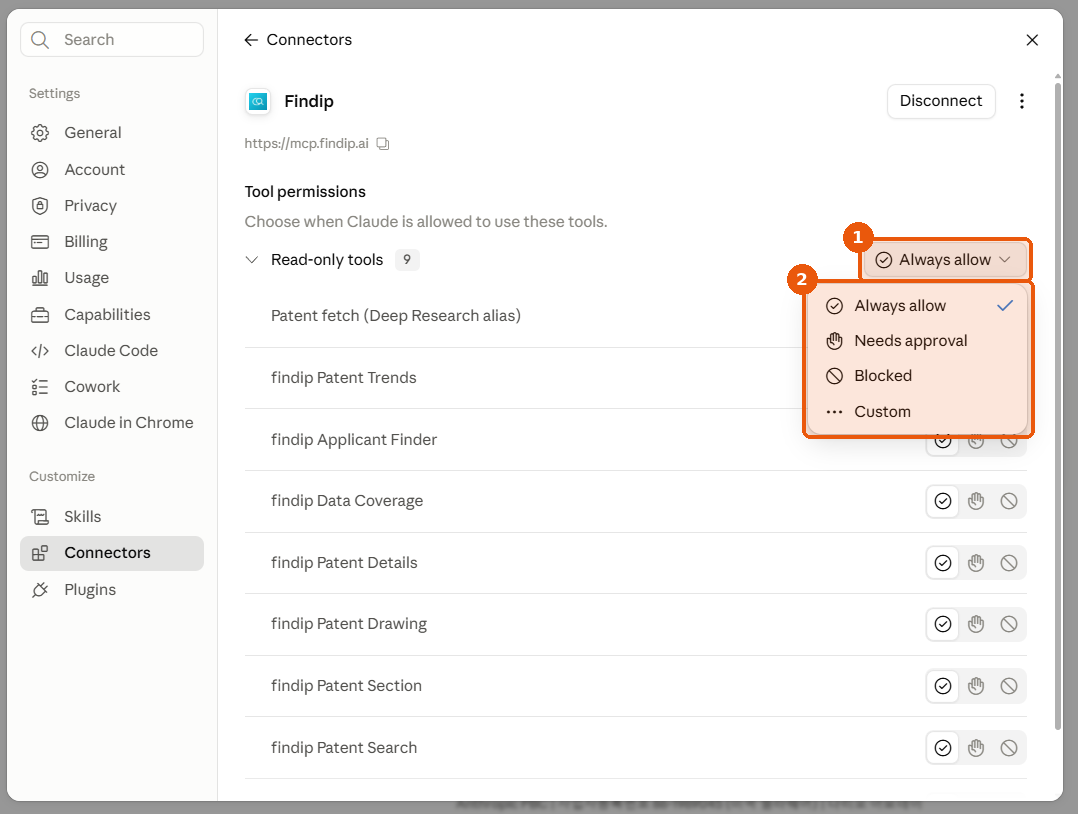Open General settings
This screenshot has height=814, width=1078.
(x=112, y=133)
